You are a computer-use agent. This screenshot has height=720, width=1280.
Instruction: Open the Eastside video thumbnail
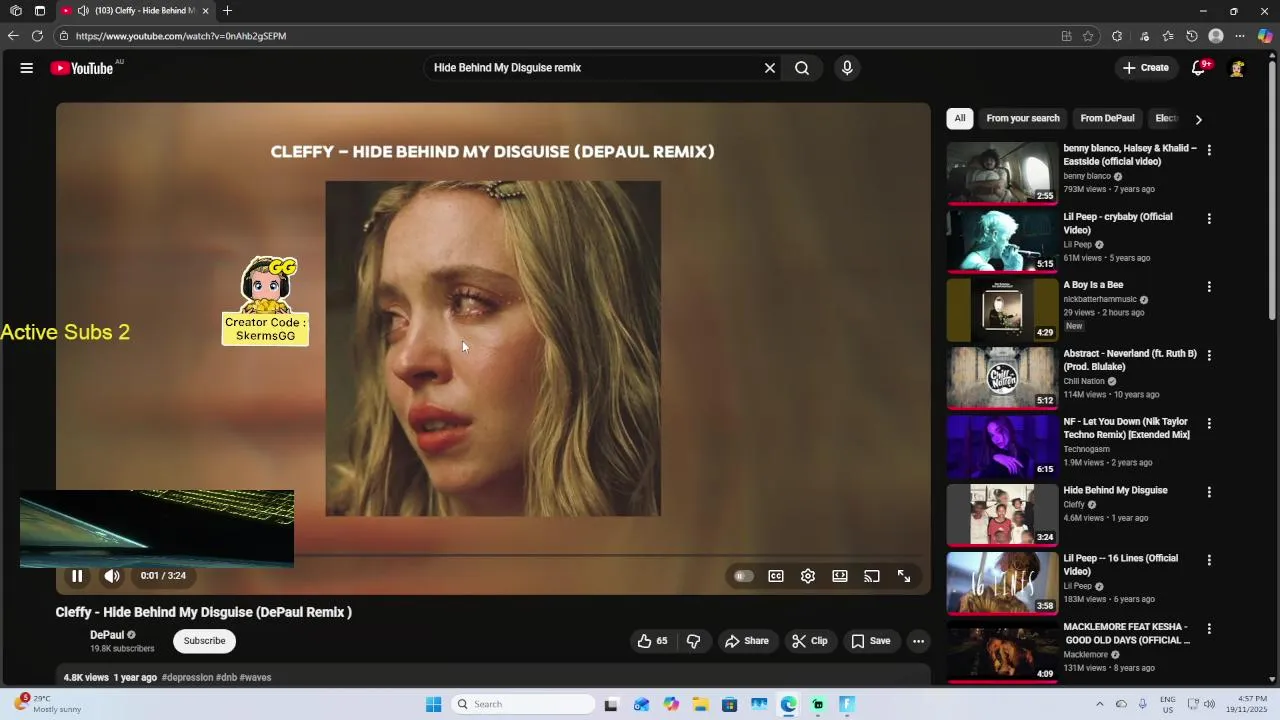(x=1002, y=173)
